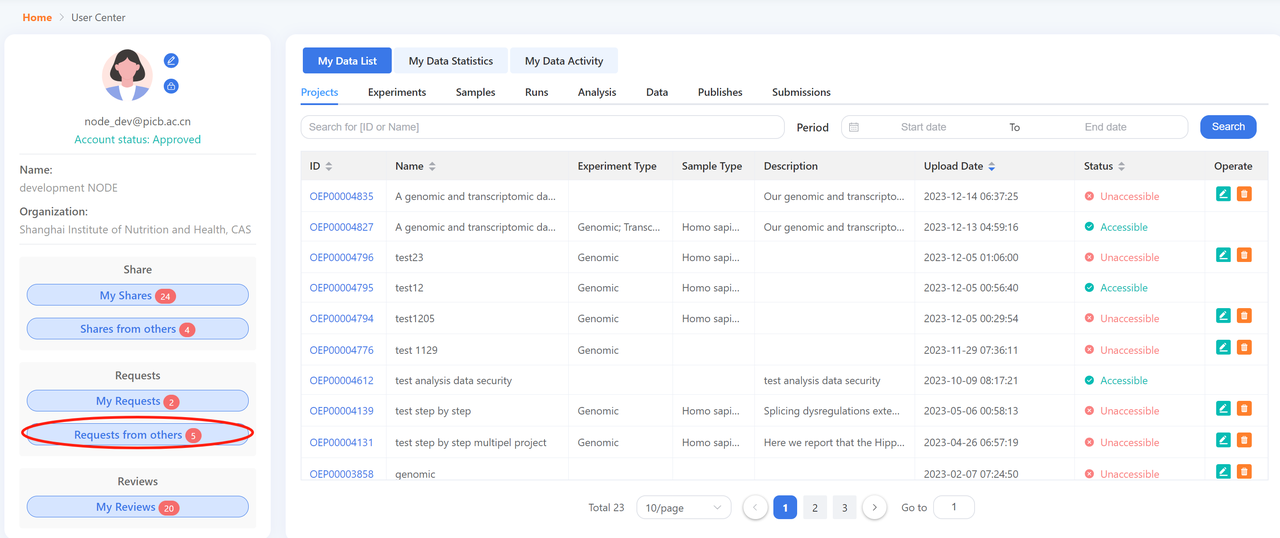The width and height of the screenshot is (1280, 538).
Task: Open the Experiments sub-tab
Action: [x=396, y=92]
